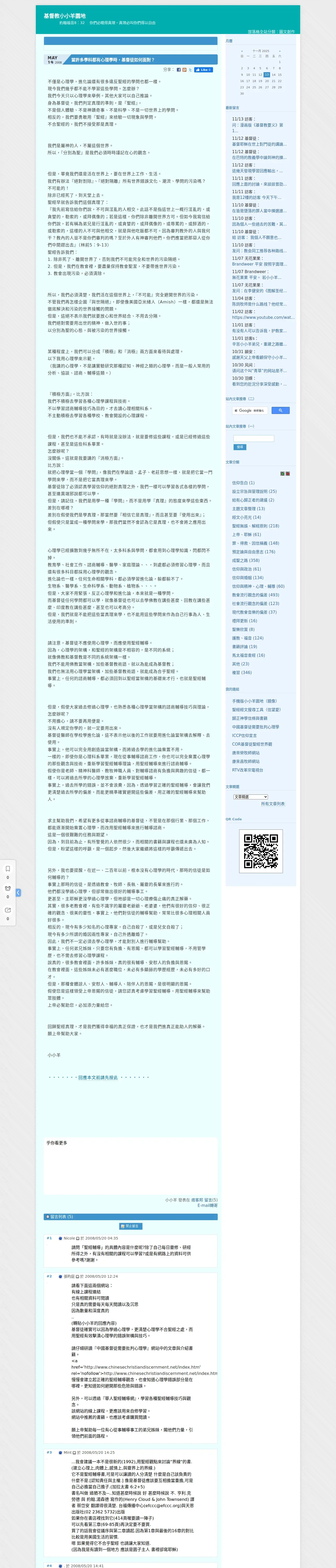Click the bookmark icon in floating sidebar
The image size is (336, 1568).
[x=8, y=869]
